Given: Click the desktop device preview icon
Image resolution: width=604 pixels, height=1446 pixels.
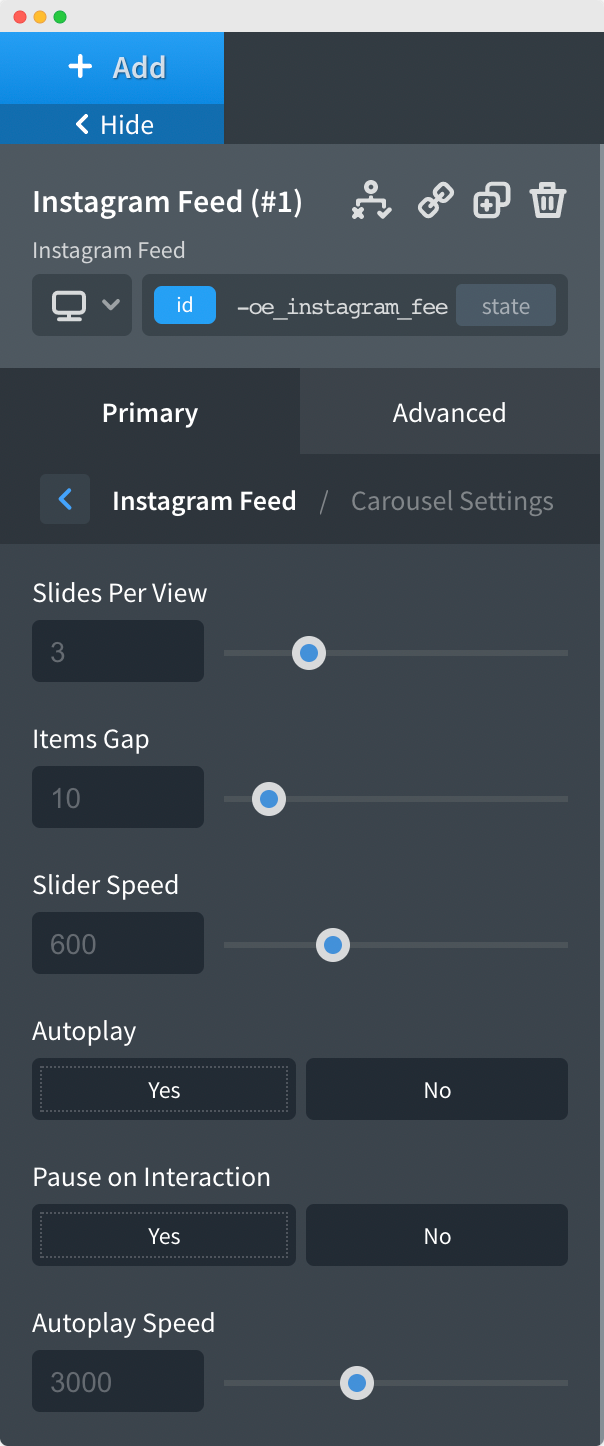Looking at the screenshot, I should click(x=70, y=305).
